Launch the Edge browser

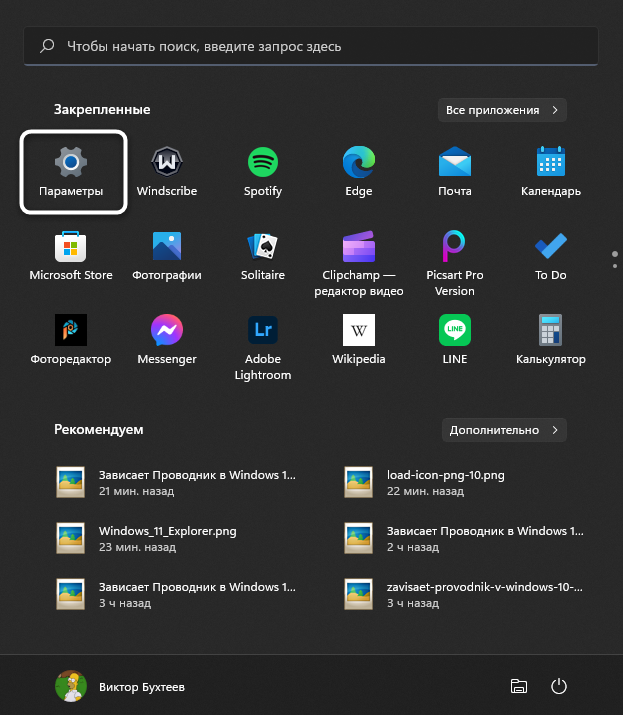[359, 171]
